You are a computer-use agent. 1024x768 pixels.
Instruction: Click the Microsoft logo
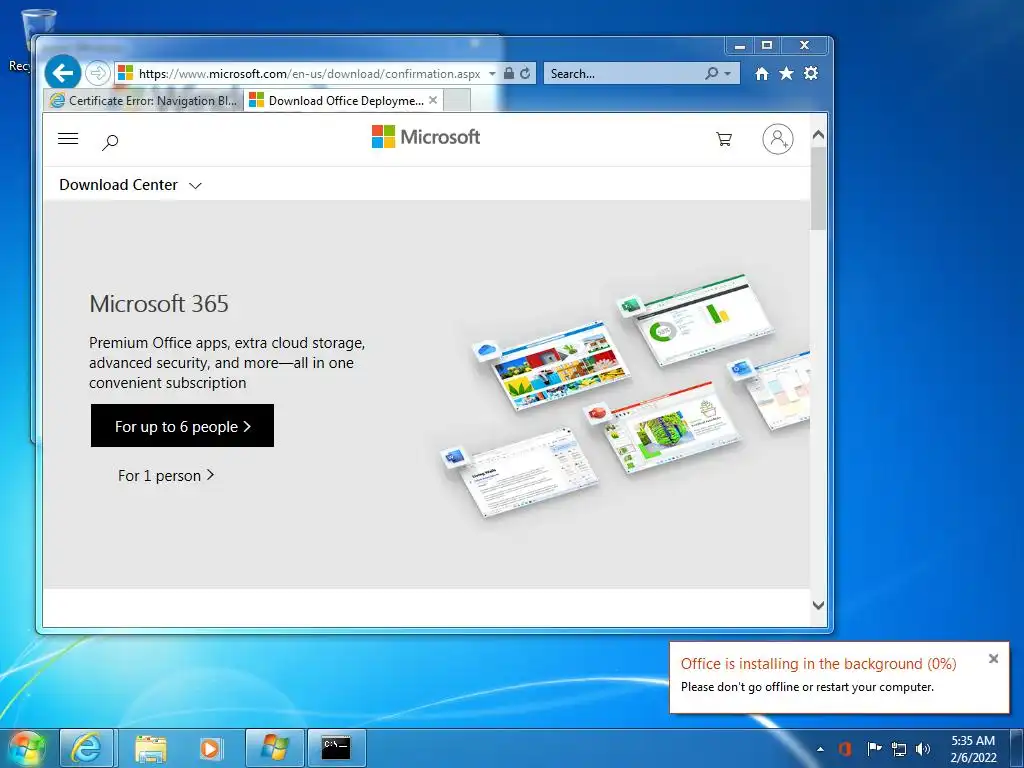tap(426, 137)
